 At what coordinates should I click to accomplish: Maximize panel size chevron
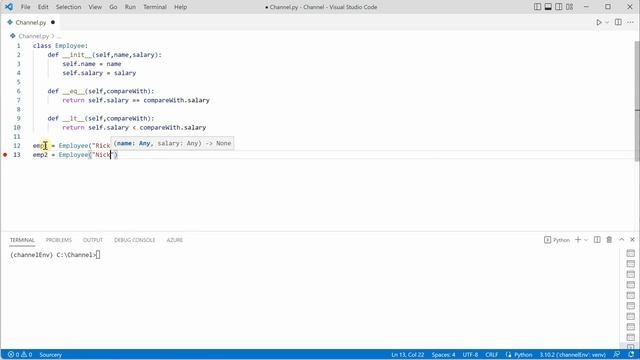tap(622, 240)
